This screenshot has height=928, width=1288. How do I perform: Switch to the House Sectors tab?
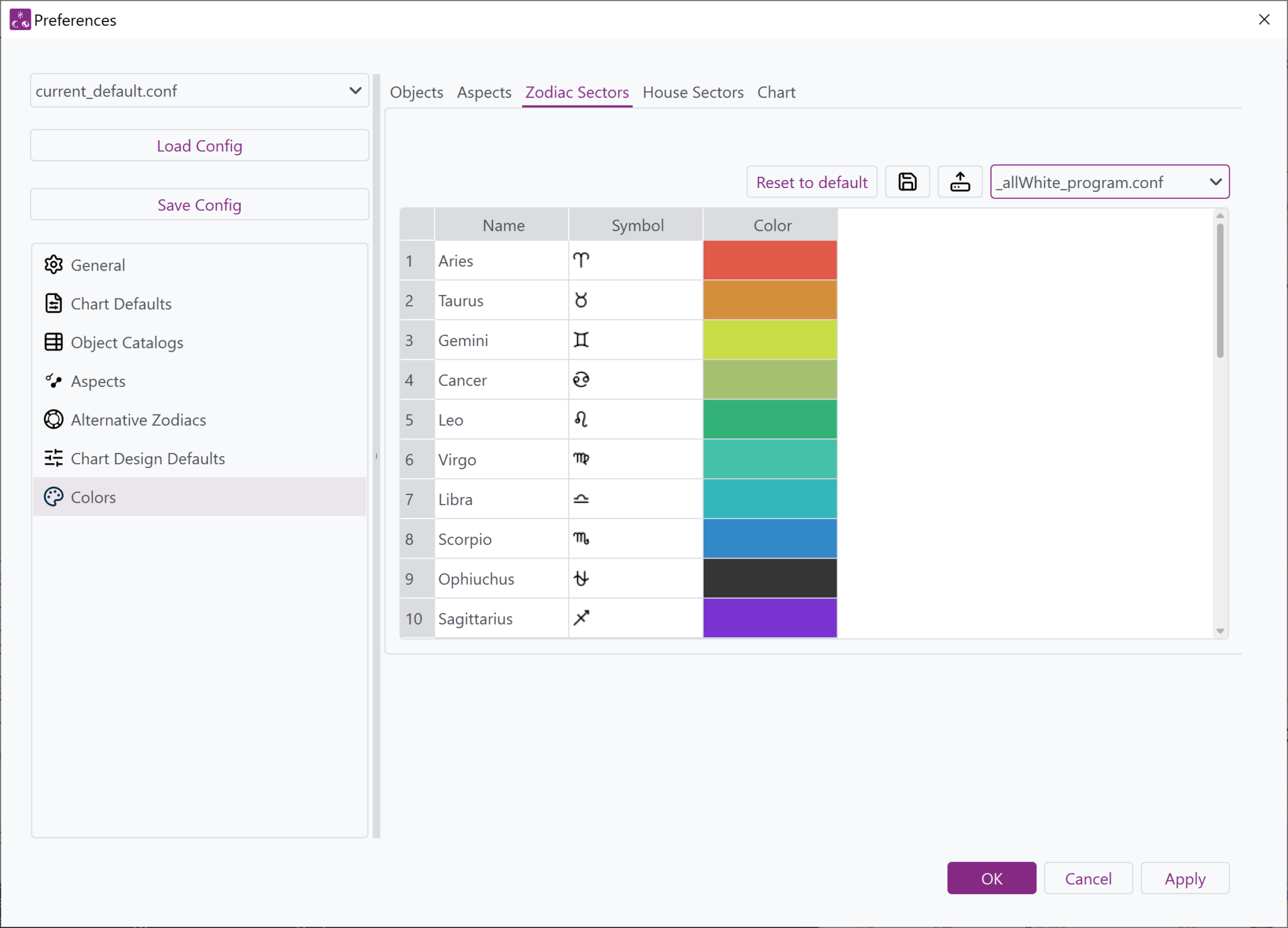point(692,92)
